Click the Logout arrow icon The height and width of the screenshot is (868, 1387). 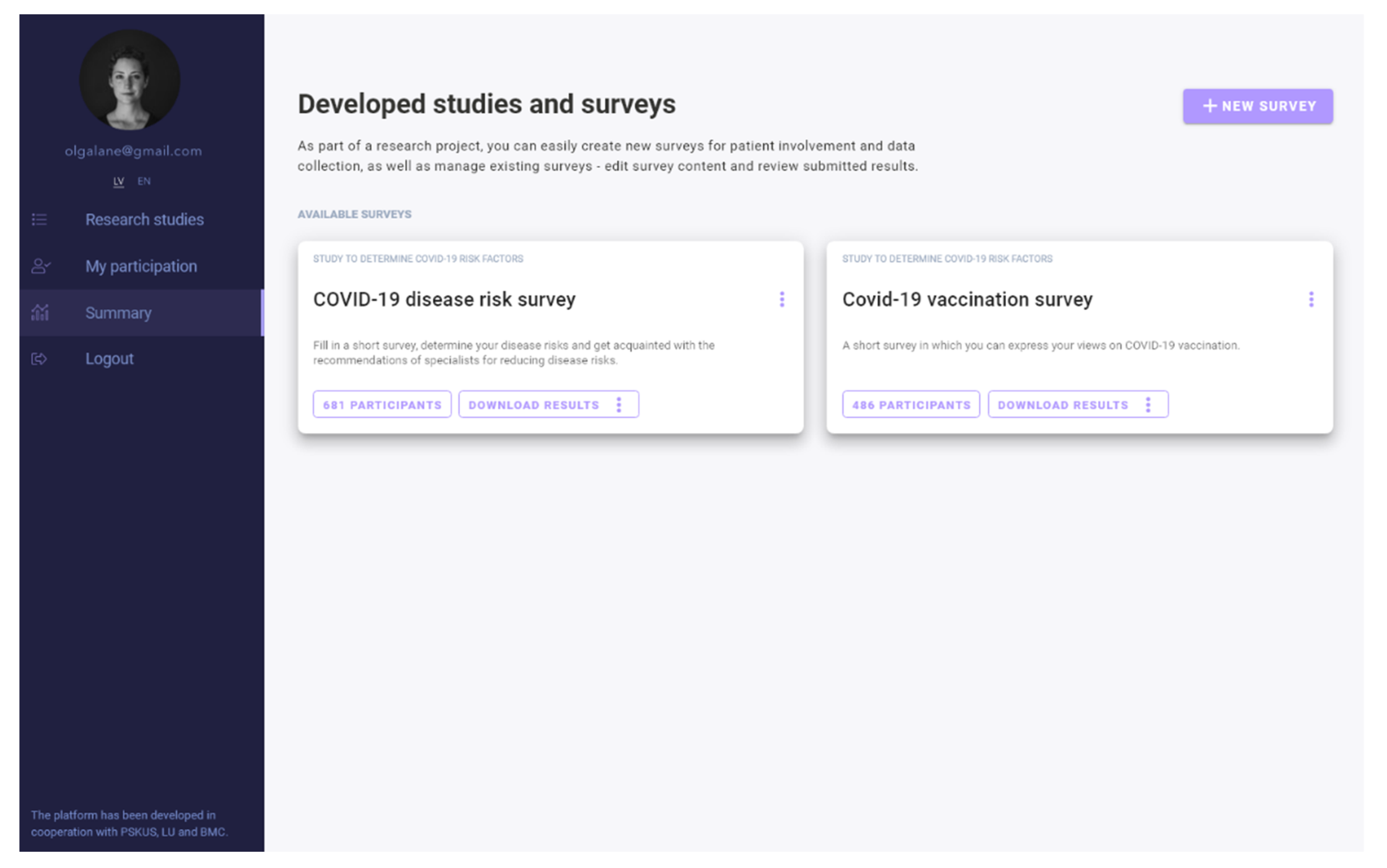tap(39, 359)
